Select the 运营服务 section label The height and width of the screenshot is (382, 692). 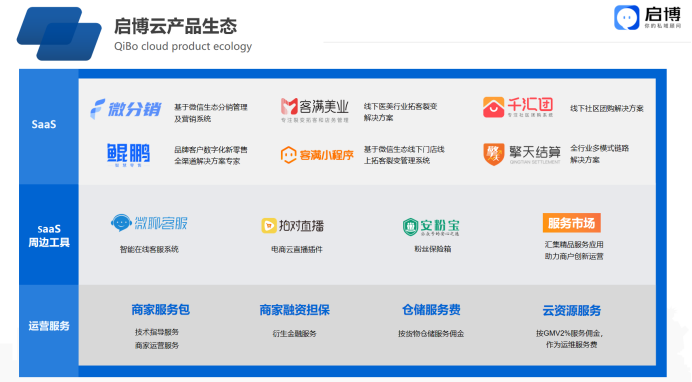(x=49, y=326)
